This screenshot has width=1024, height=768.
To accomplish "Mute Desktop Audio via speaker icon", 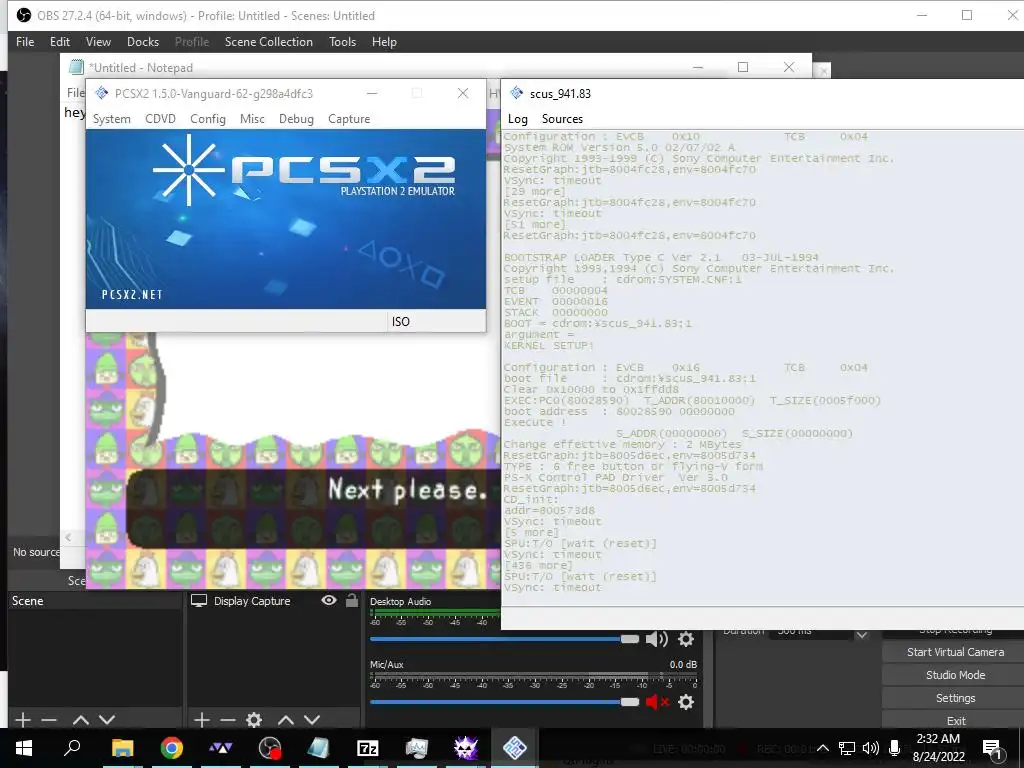I will 656,639.
